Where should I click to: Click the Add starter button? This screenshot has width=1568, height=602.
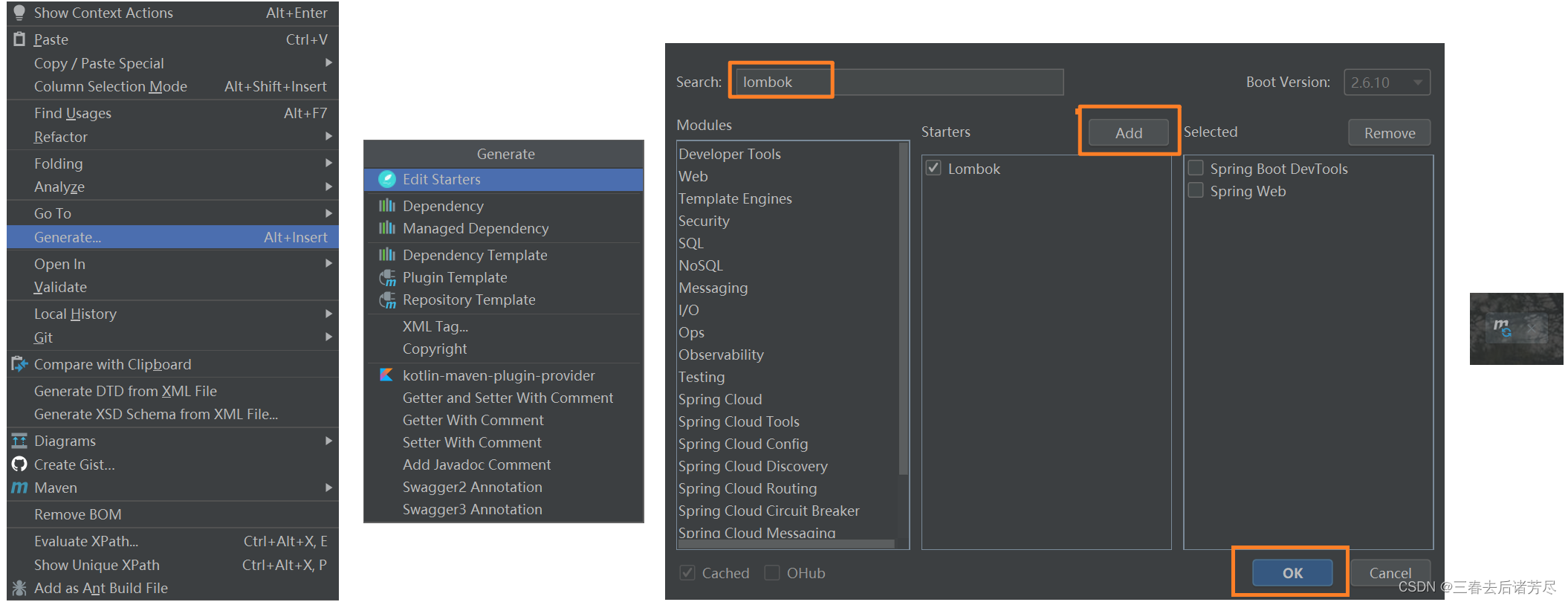point(1128,133)
